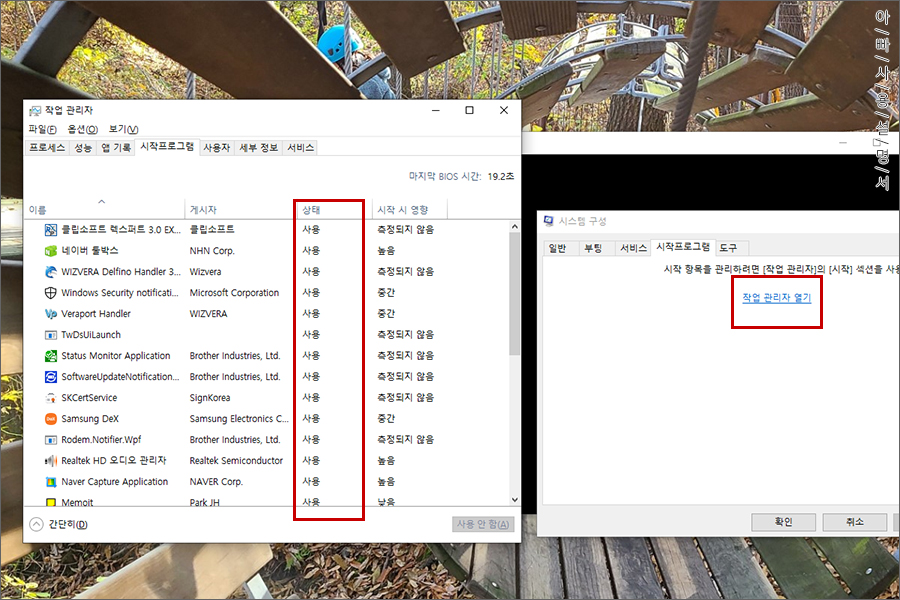Click the Status Monitor Application icon
Image resolution: width=900 pixels, height=600 pixels.
(51, 356)
